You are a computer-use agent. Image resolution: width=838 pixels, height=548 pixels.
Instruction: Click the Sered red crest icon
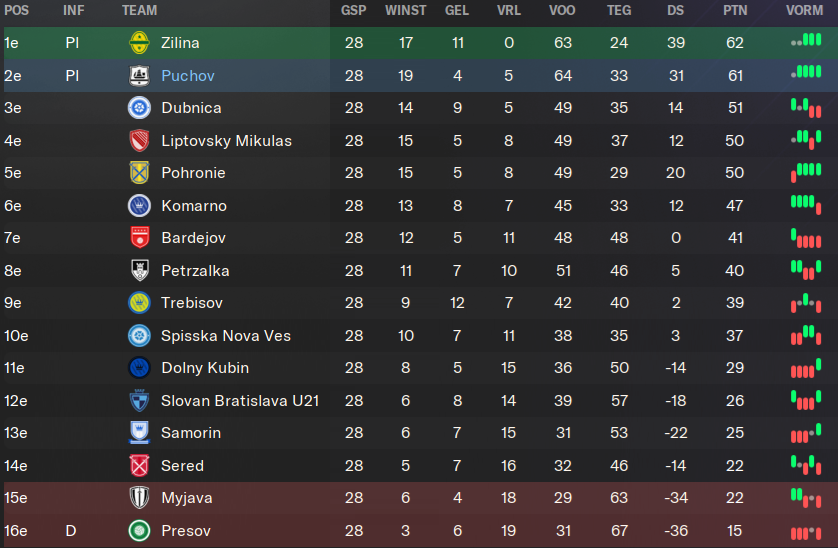click(139, 466)
